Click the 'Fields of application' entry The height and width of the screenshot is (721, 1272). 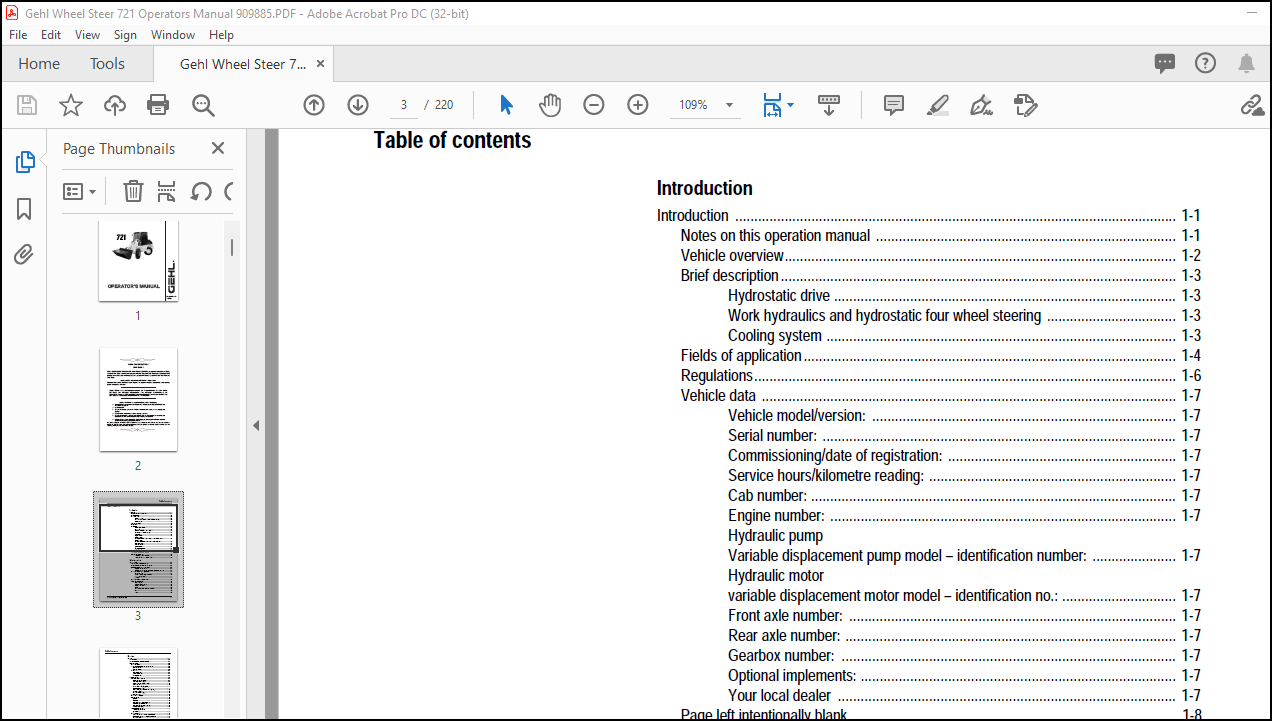click(741, 356)
